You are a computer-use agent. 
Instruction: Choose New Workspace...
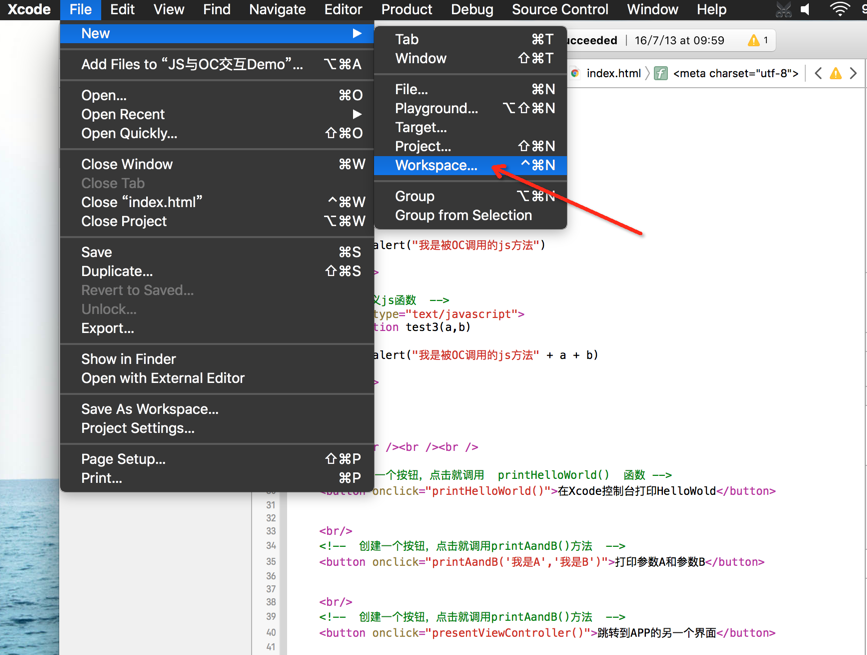click(471, 165)
